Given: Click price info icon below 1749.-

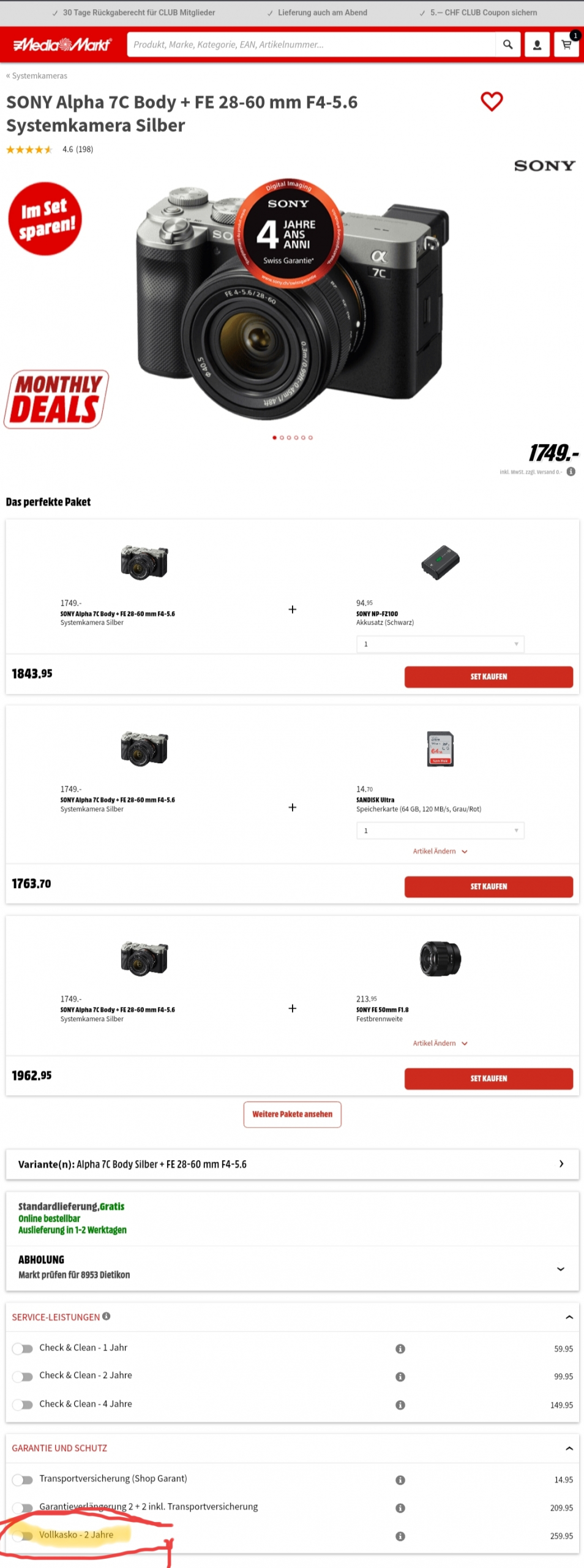Looking at the screenshot, I should tap(571, 472).
